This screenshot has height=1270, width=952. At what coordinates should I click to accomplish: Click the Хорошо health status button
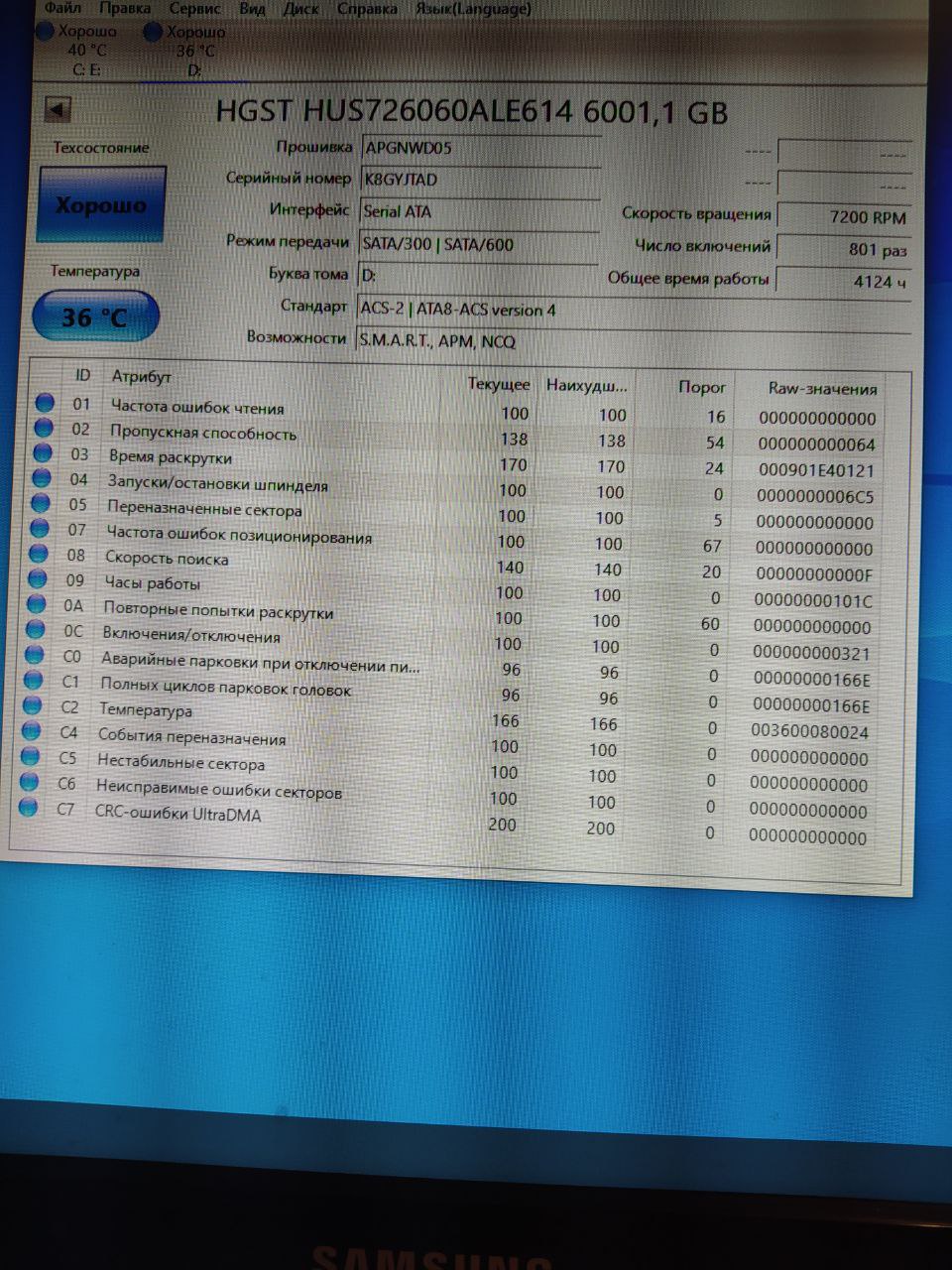[100, 204]
